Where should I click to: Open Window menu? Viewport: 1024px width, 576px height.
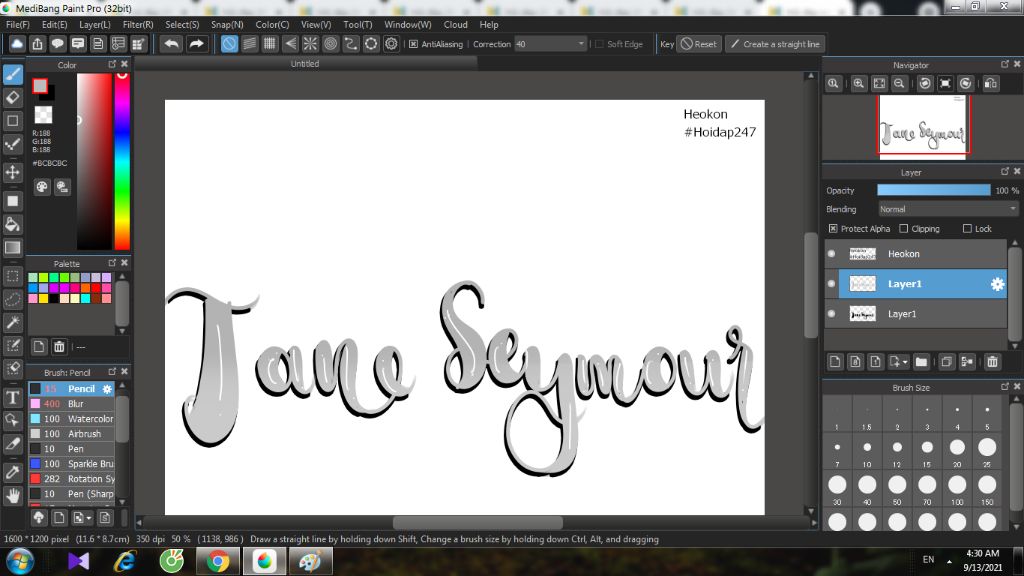point(408,25)
